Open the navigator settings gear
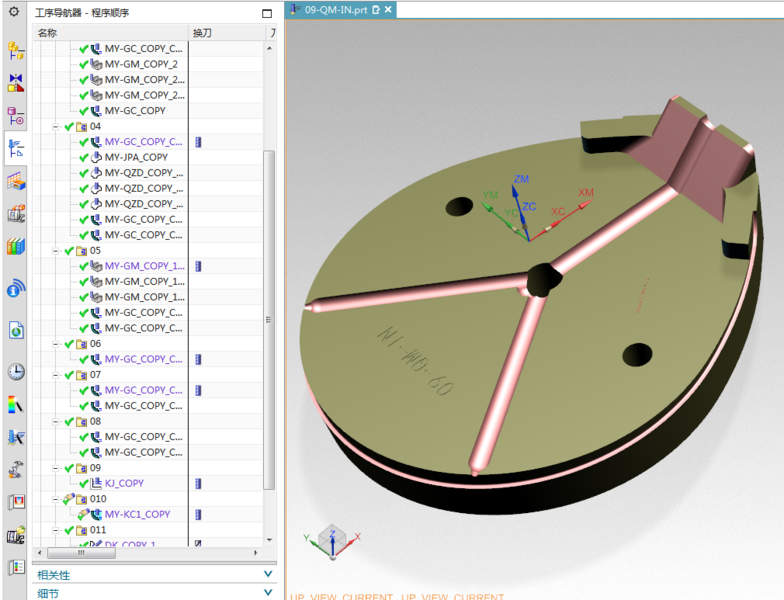Screen dimensions: 784x600 (x=14, y=12)
